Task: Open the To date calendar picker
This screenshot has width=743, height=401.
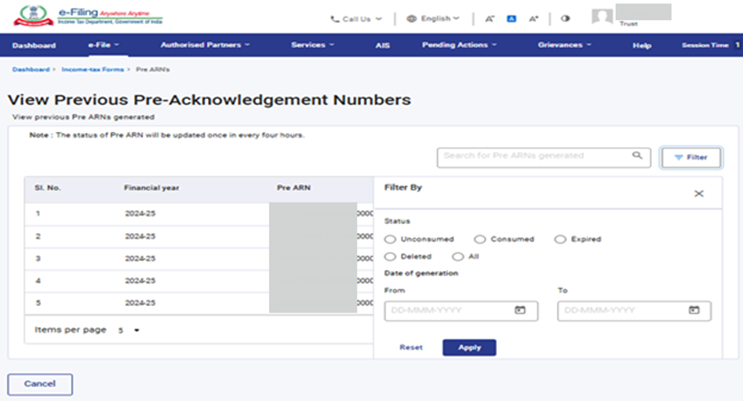Action: tap(693, 310)
